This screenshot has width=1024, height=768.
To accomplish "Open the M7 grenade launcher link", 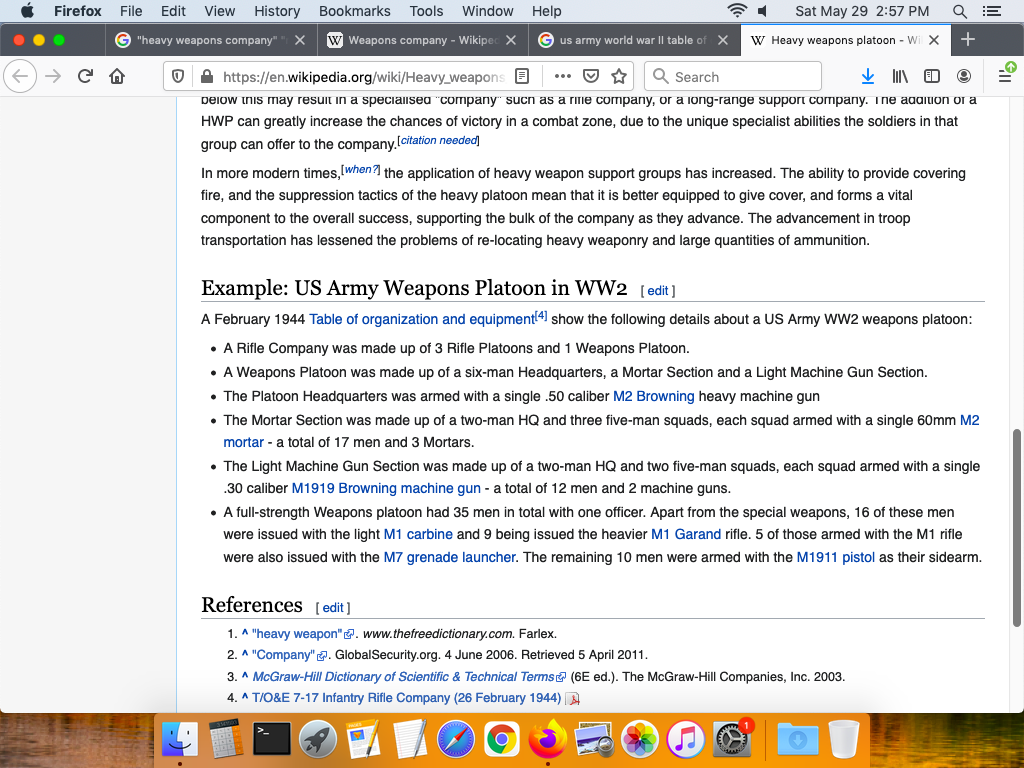I will coord(450,557).
